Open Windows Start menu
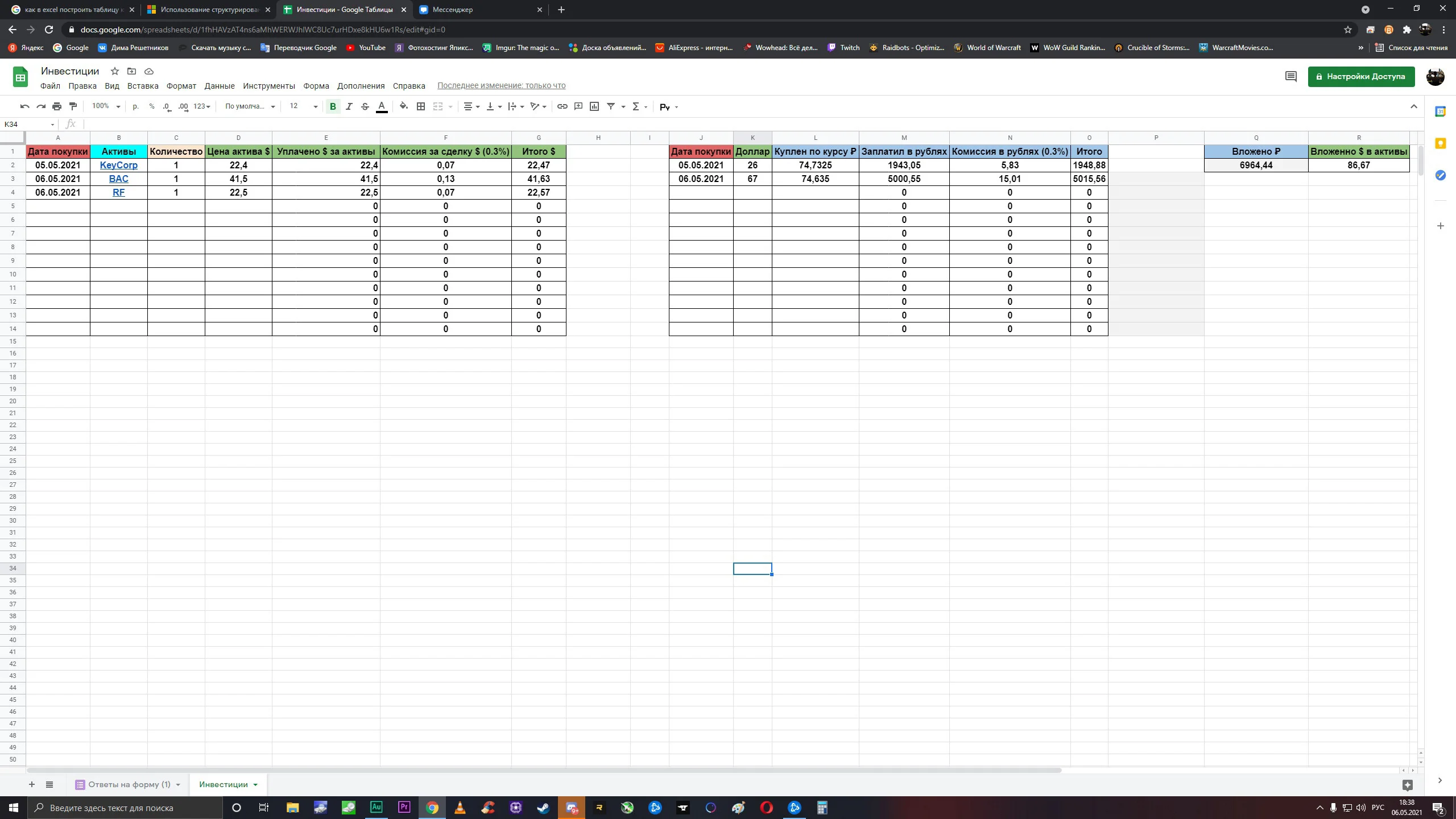The image size is (1456, 819). [14, 808]
